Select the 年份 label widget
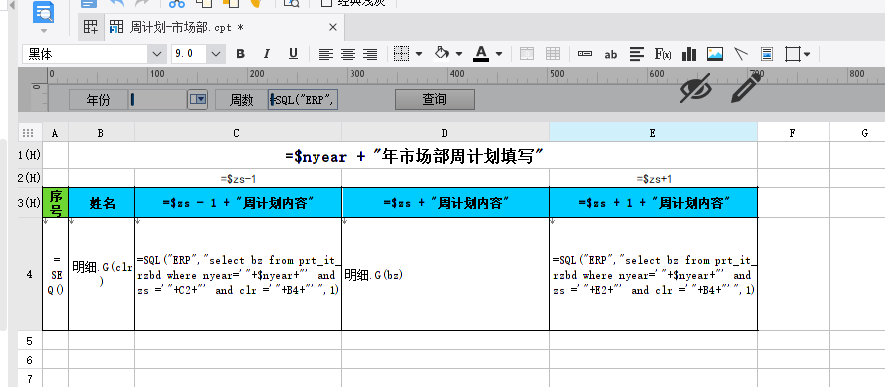 [x=98, y=100]
